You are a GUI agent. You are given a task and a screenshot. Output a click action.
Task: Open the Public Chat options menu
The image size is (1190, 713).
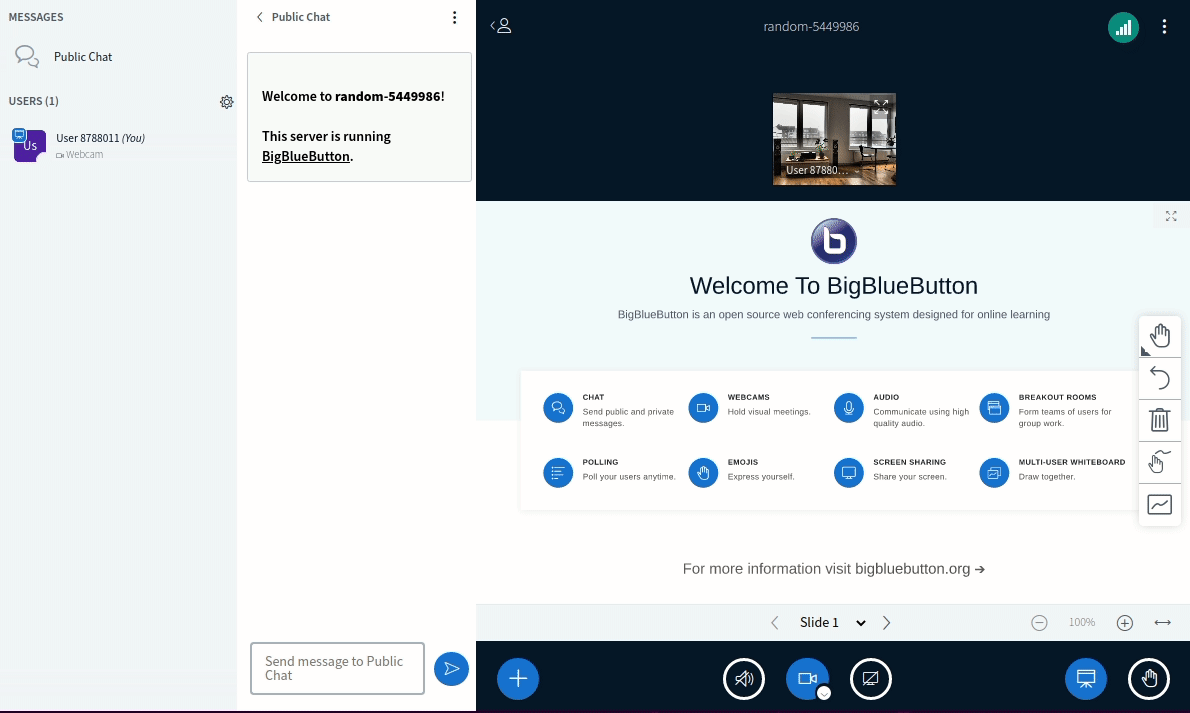(x=454, y=17)
